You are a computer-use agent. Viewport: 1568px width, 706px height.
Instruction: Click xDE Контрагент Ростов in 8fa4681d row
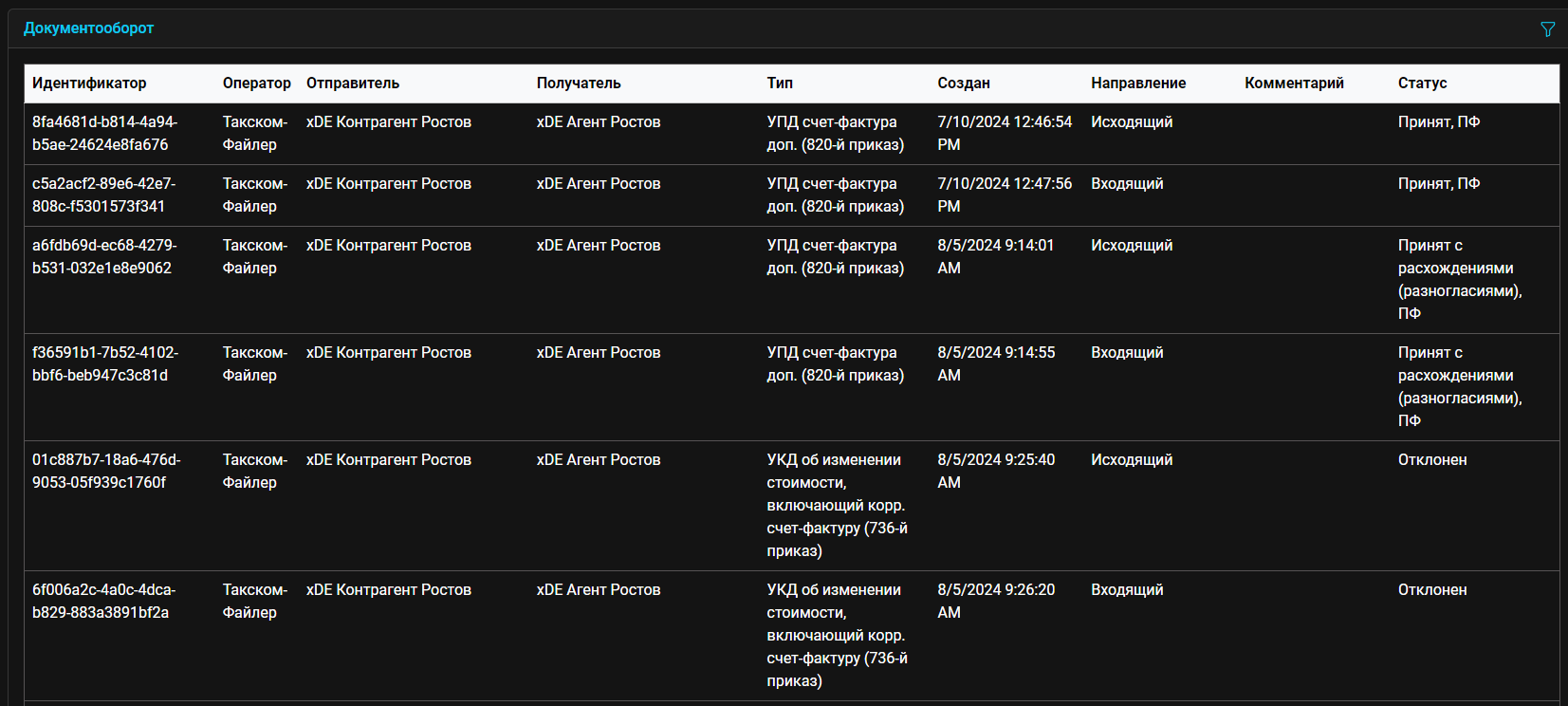389,122
